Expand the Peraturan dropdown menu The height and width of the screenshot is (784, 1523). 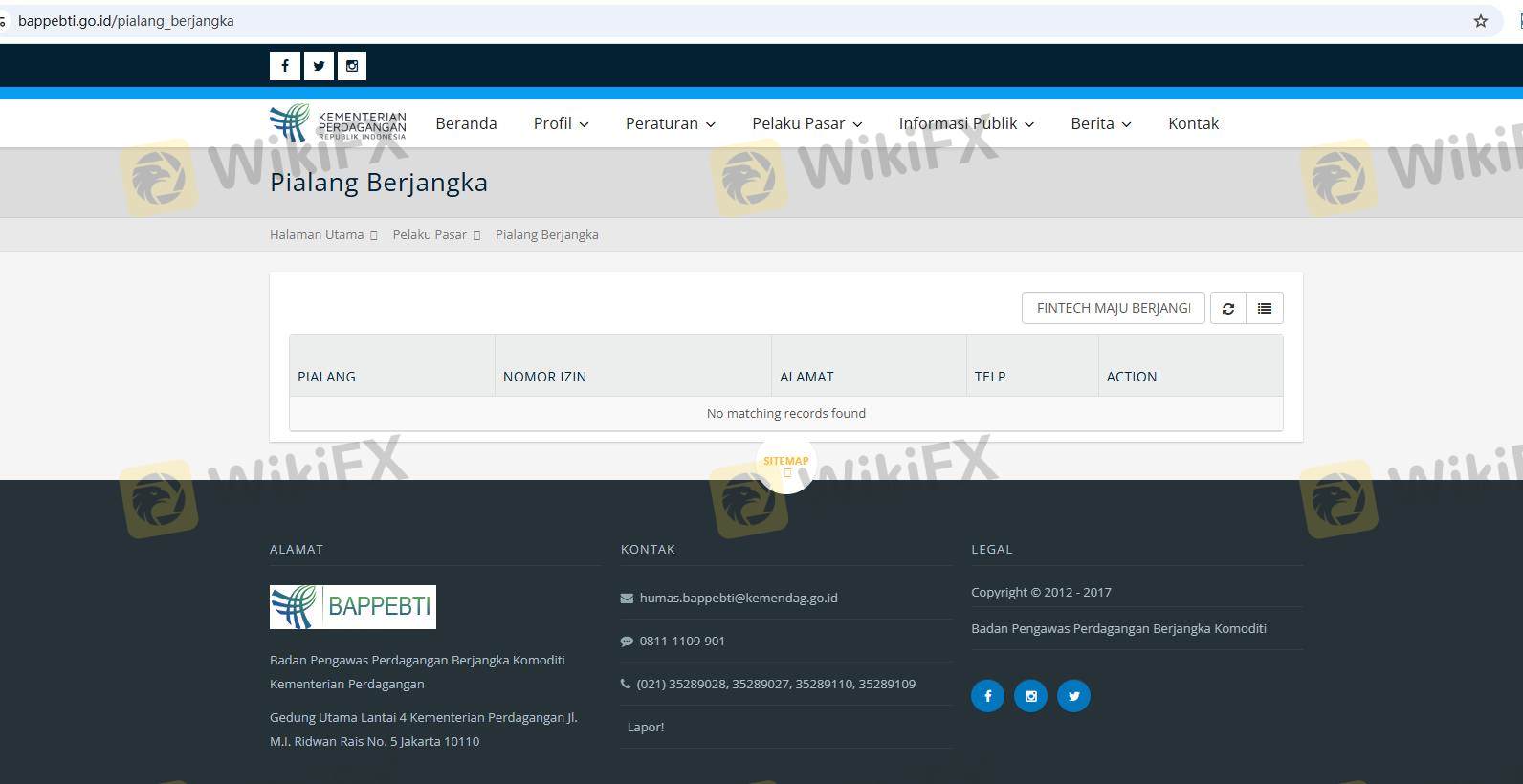pyautogui.click(x=670, y=123)
